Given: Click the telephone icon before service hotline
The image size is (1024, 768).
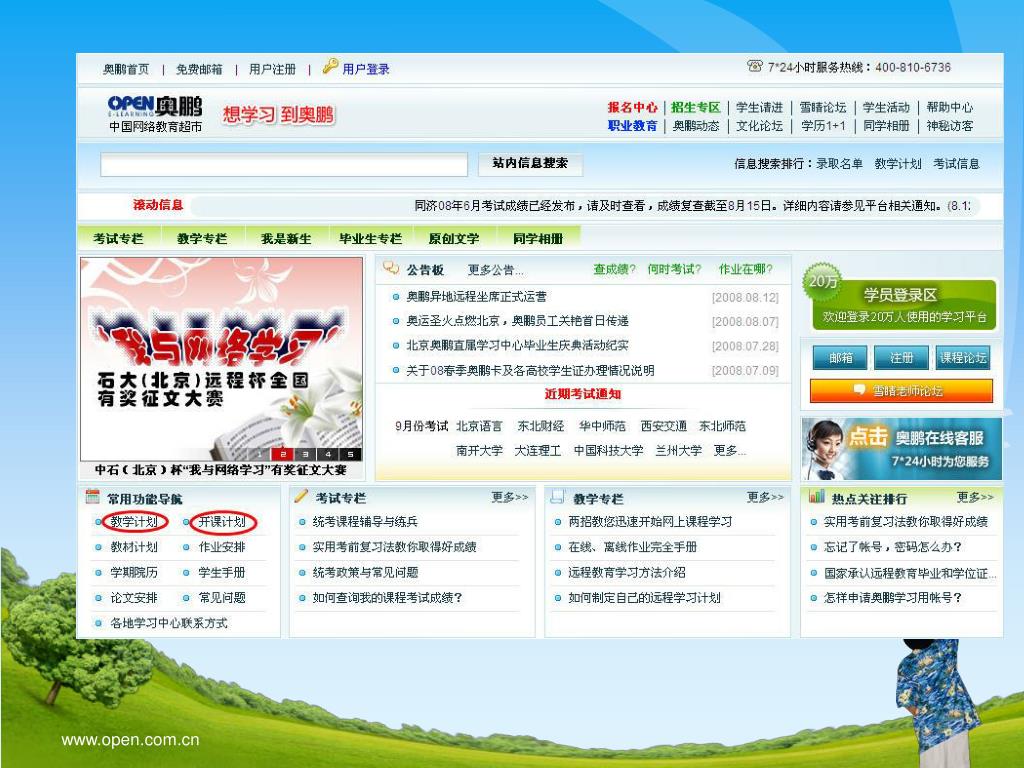Looking at the screenshot, I should click(x=755, y=65).
